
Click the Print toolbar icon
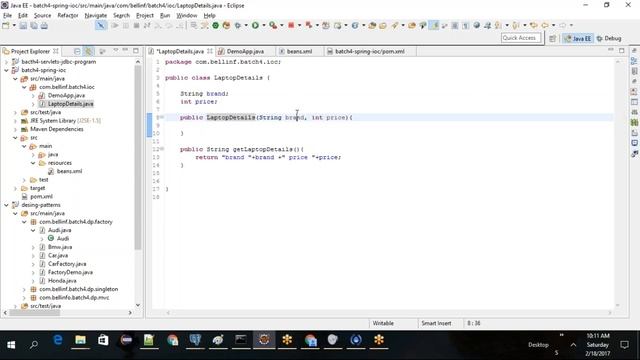44,26
